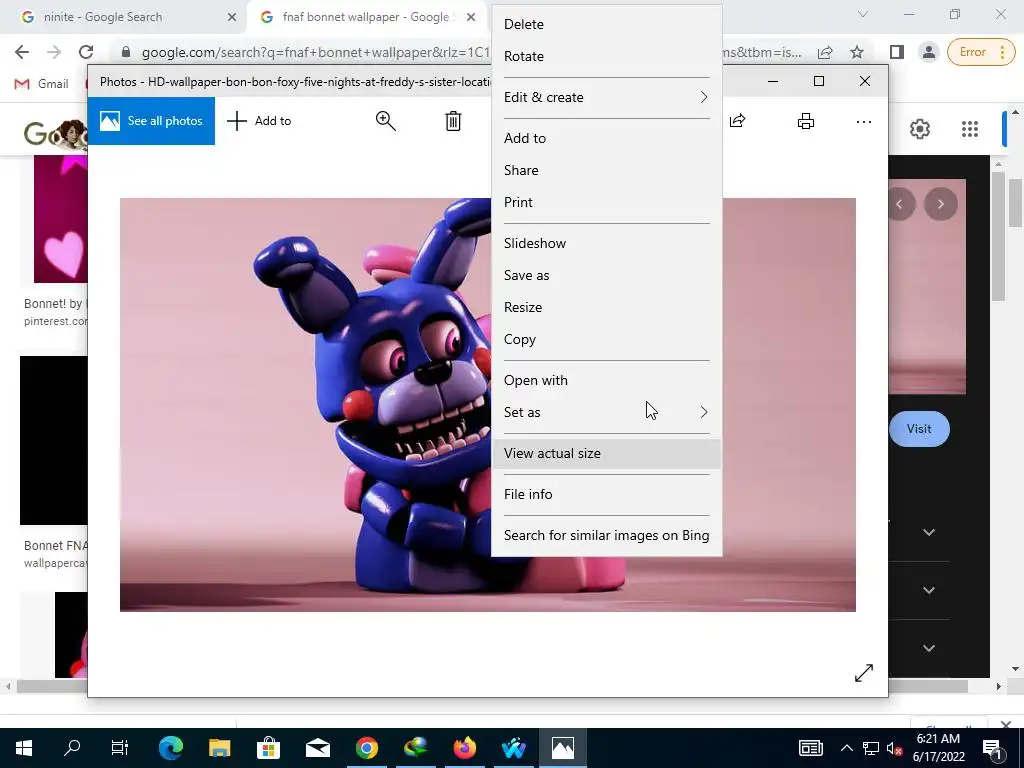1024x768 pixels.
Task: Select Rotate in context menu
Action: (607, 56)
